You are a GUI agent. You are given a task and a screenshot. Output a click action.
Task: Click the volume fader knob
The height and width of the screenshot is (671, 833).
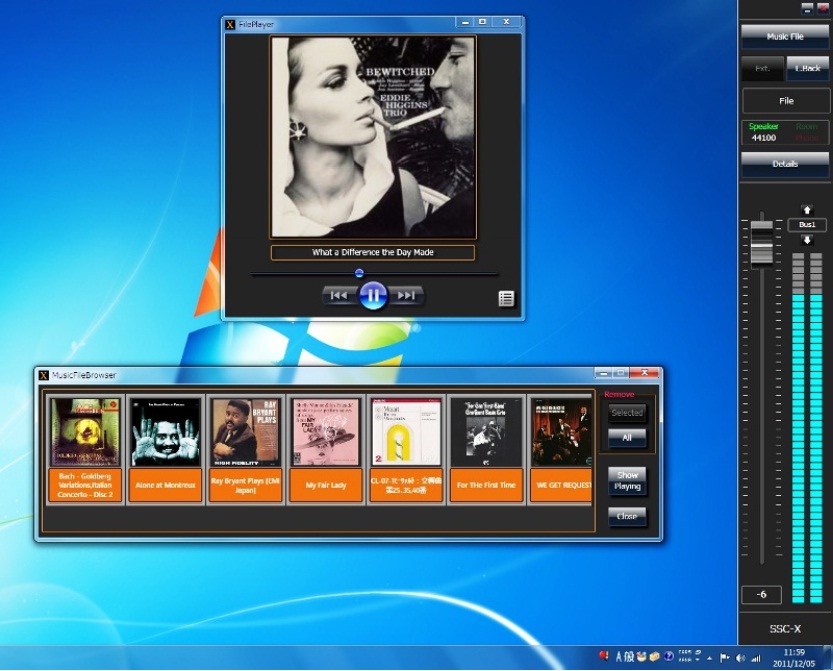coord(762,240)
